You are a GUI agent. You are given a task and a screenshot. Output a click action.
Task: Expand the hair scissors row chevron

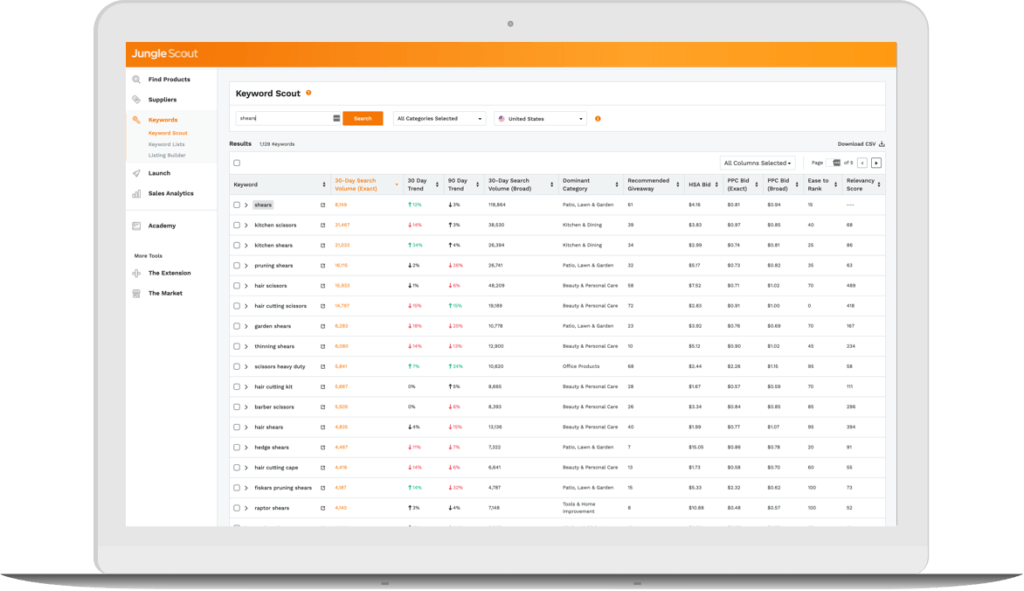coord(246,286)
